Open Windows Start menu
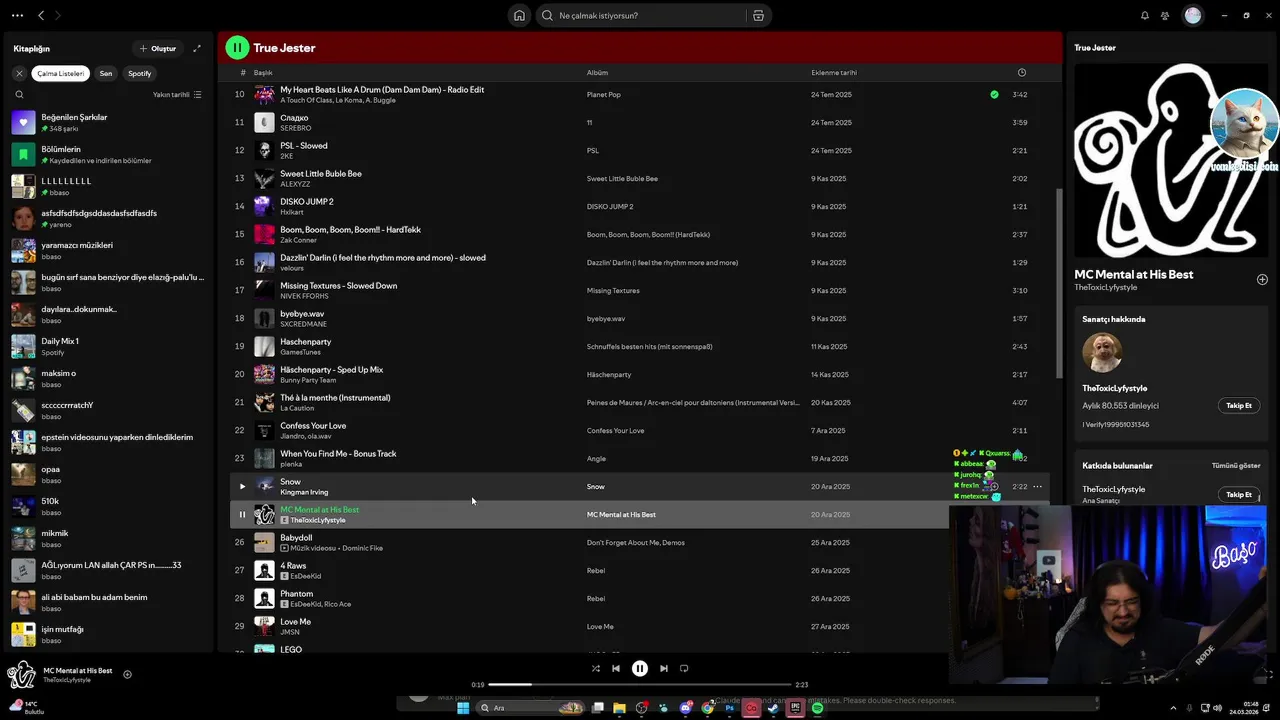Image resolution: width=1280 pixels, height=720 pixels. point(463,708)
